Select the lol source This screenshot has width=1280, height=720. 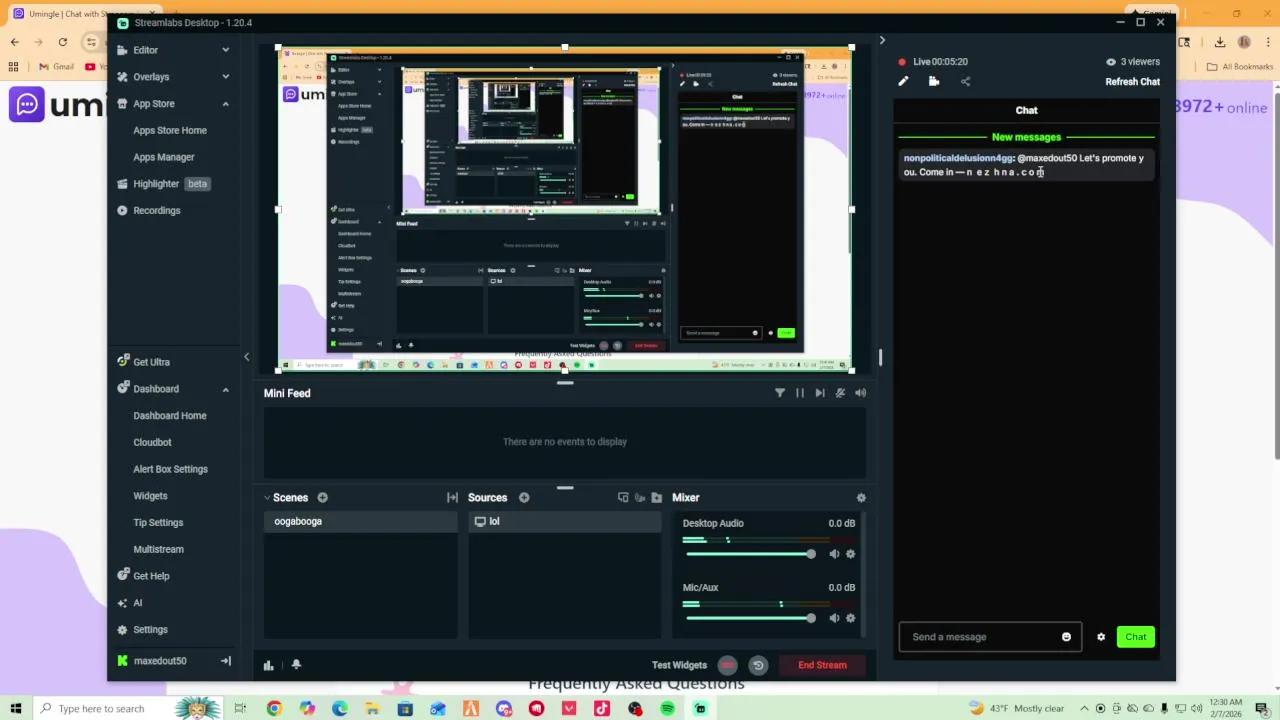(565, 521)
